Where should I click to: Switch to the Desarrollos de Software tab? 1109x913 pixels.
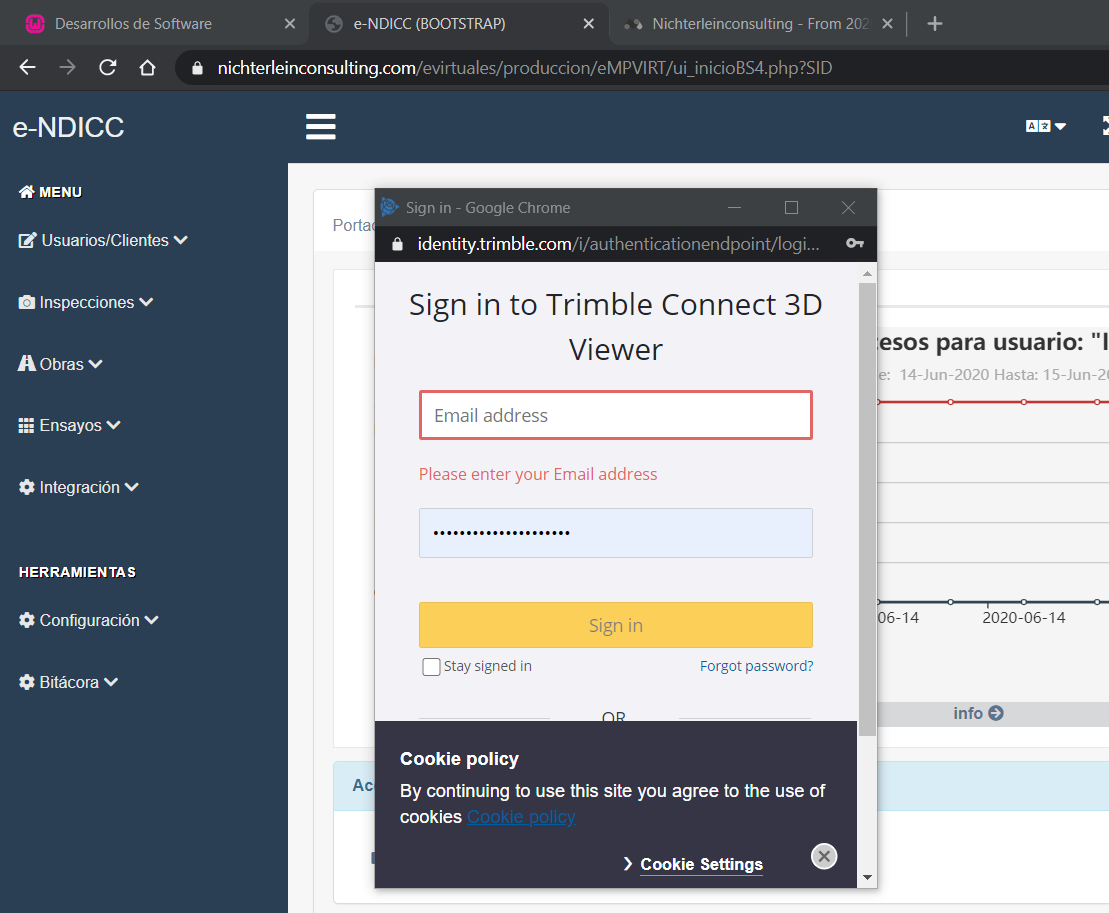(x=133, y=24)
